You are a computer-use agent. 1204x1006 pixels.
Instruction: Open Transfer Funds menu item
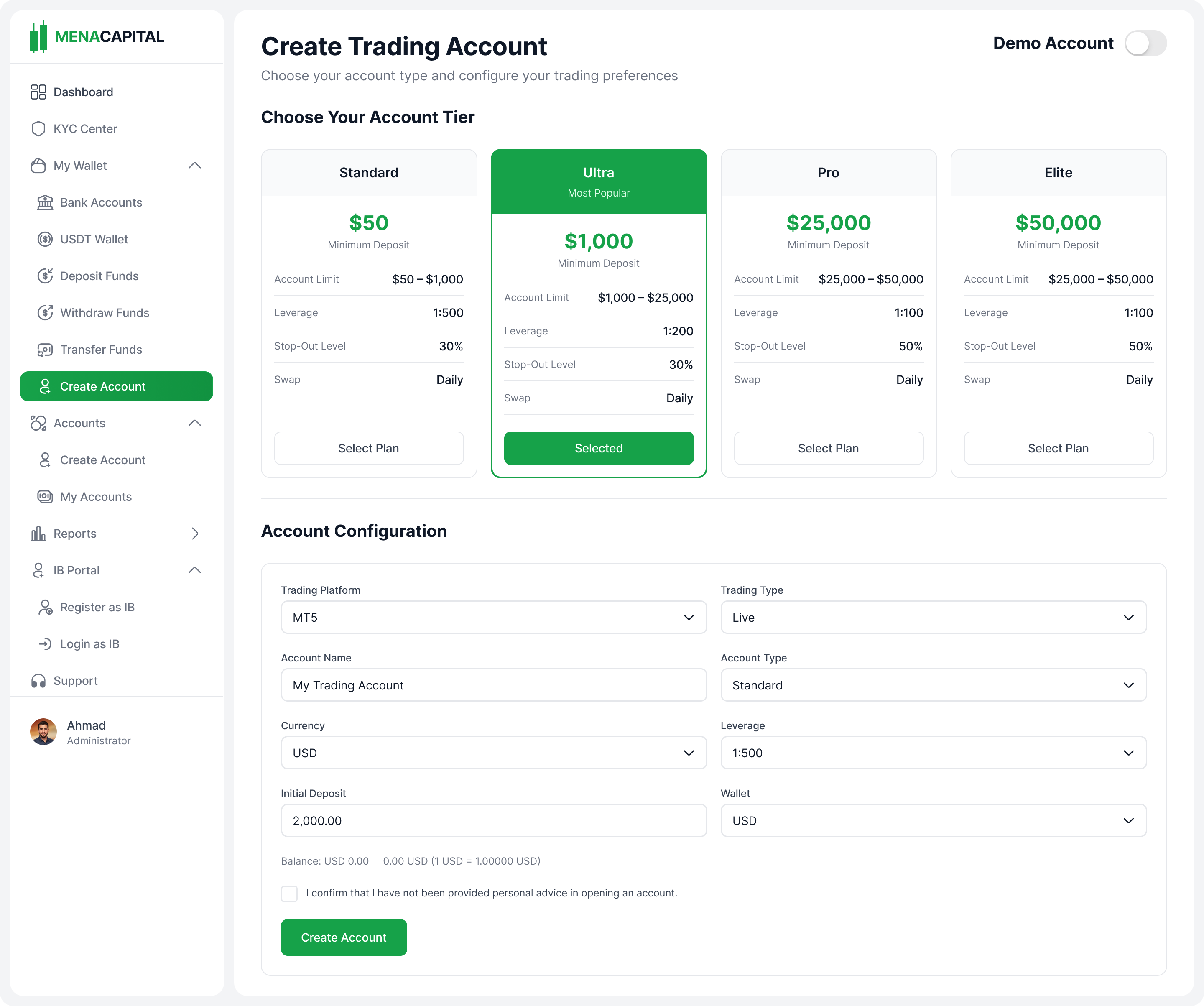(116, 350)
